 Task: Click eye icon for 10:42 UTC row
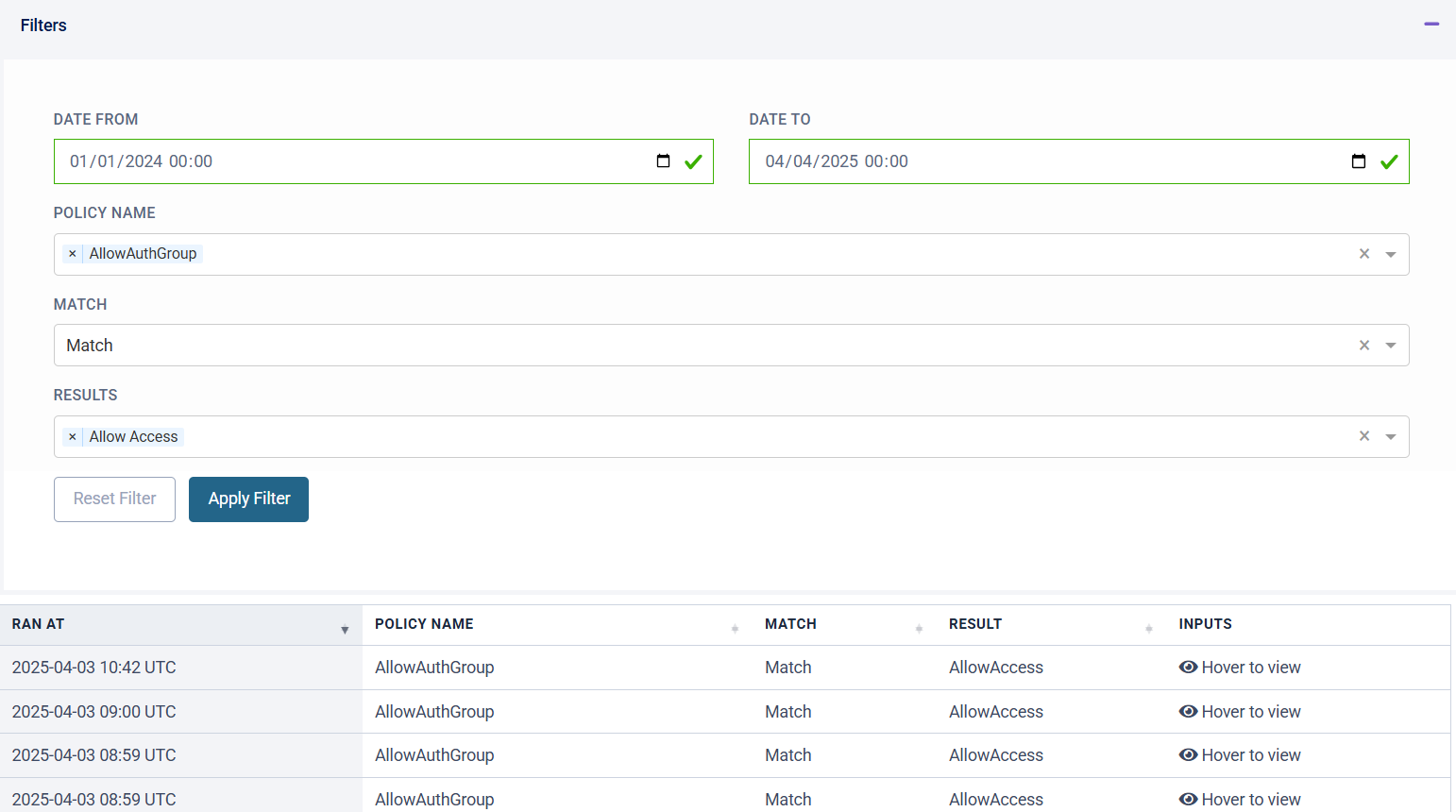pyautogui.click(x=1188, y=668)
